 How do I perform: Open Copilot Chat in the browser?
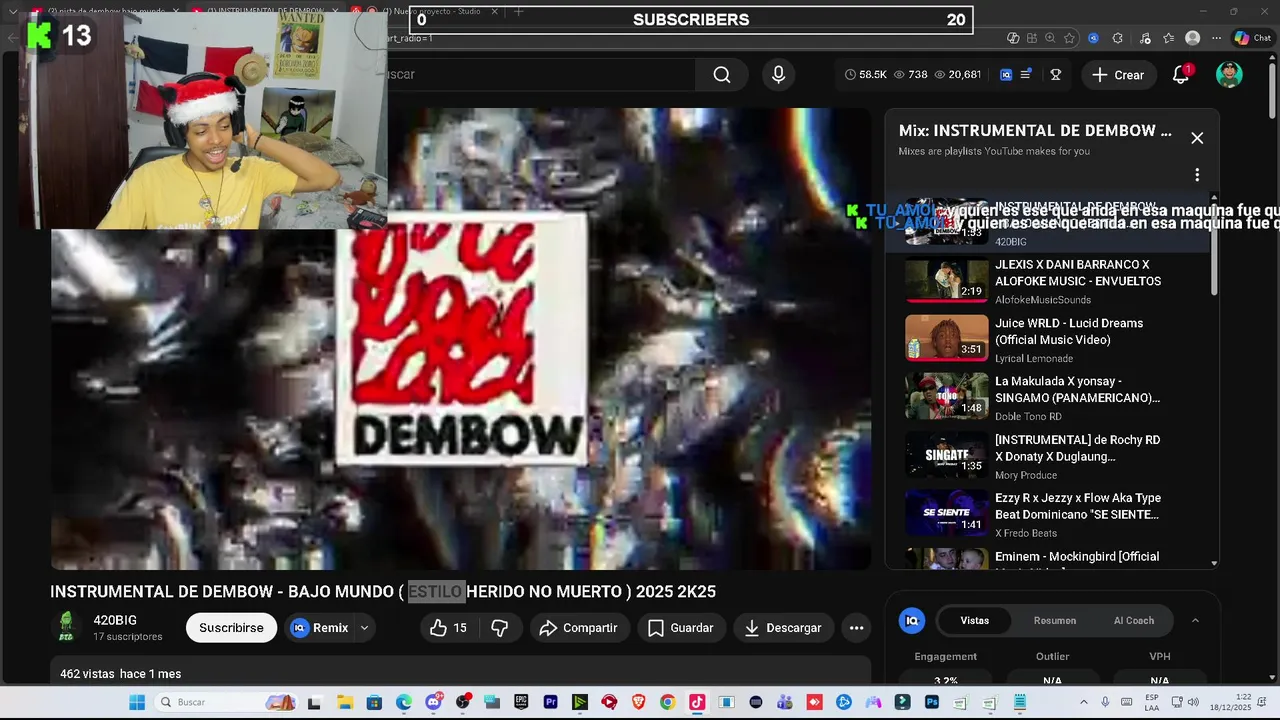[x=1252, y=38]
